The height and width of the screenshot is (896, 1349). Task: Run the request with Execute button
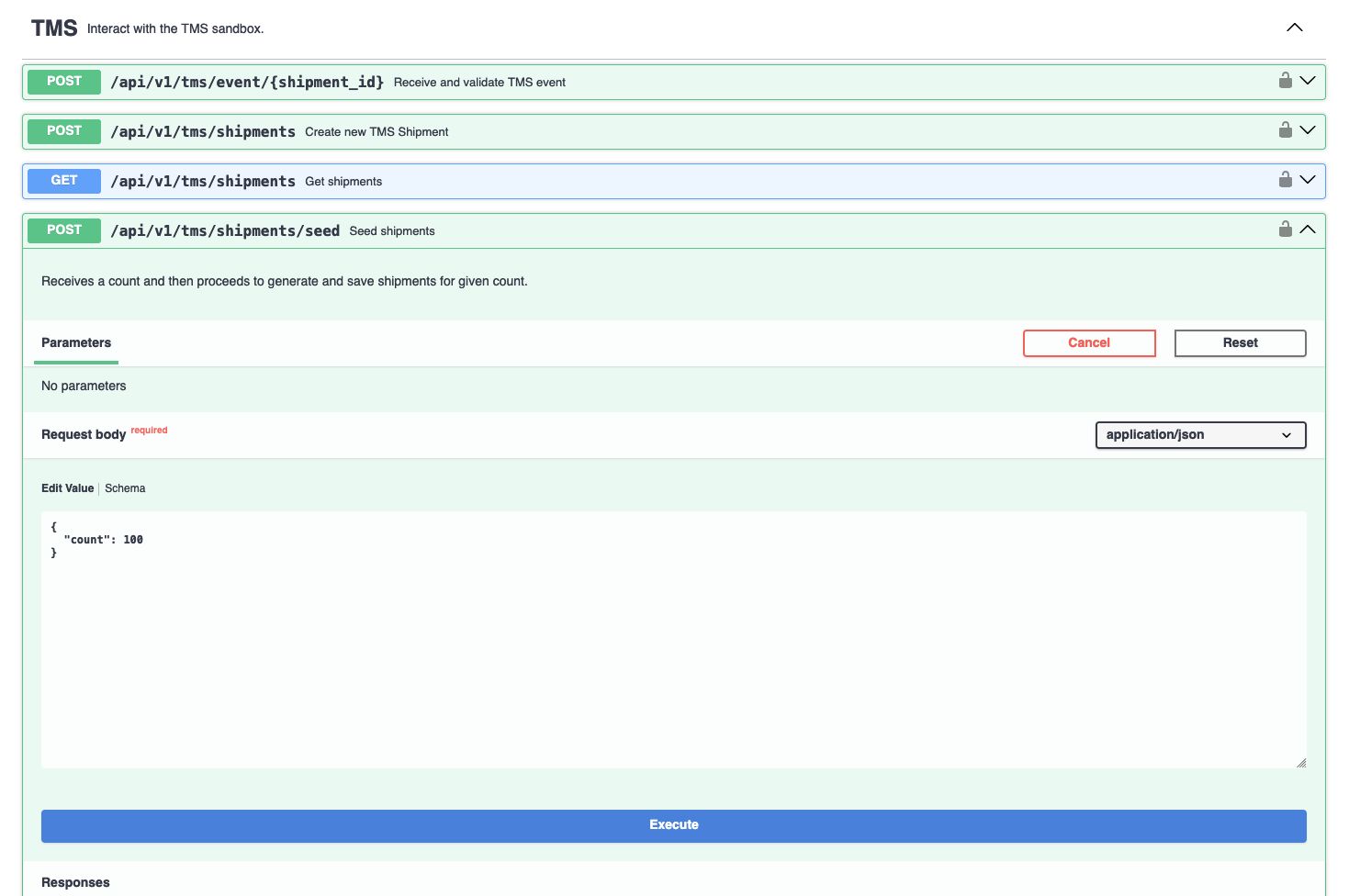[673, 825]
